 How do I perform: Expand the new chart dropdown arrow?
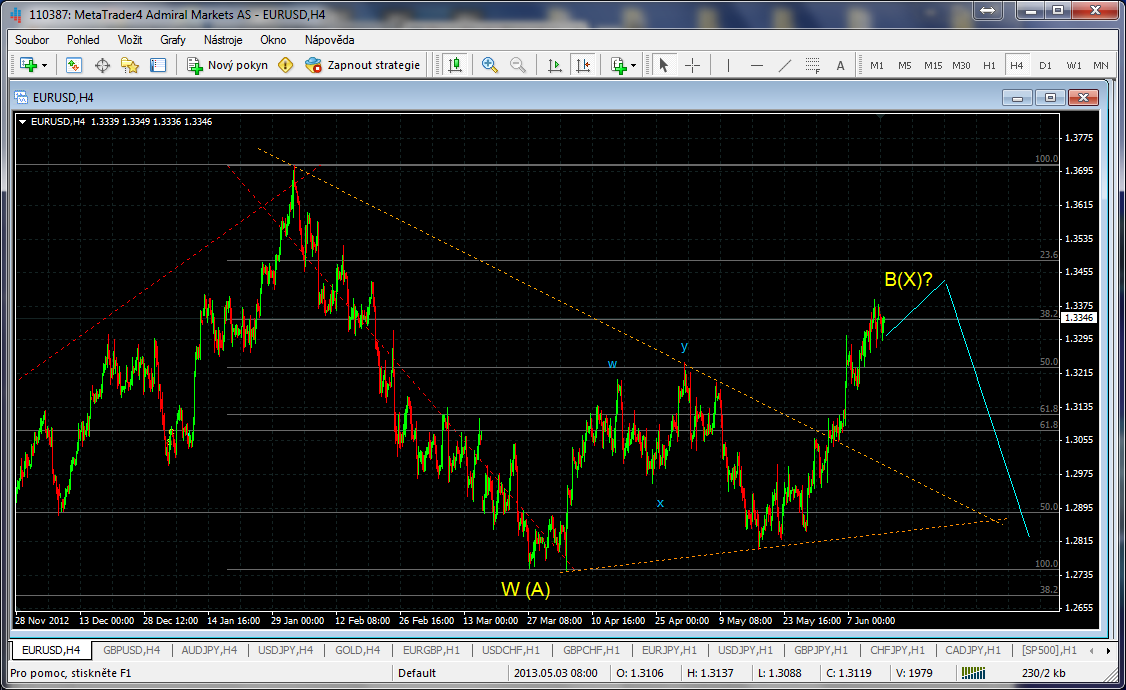coord(45,66)
